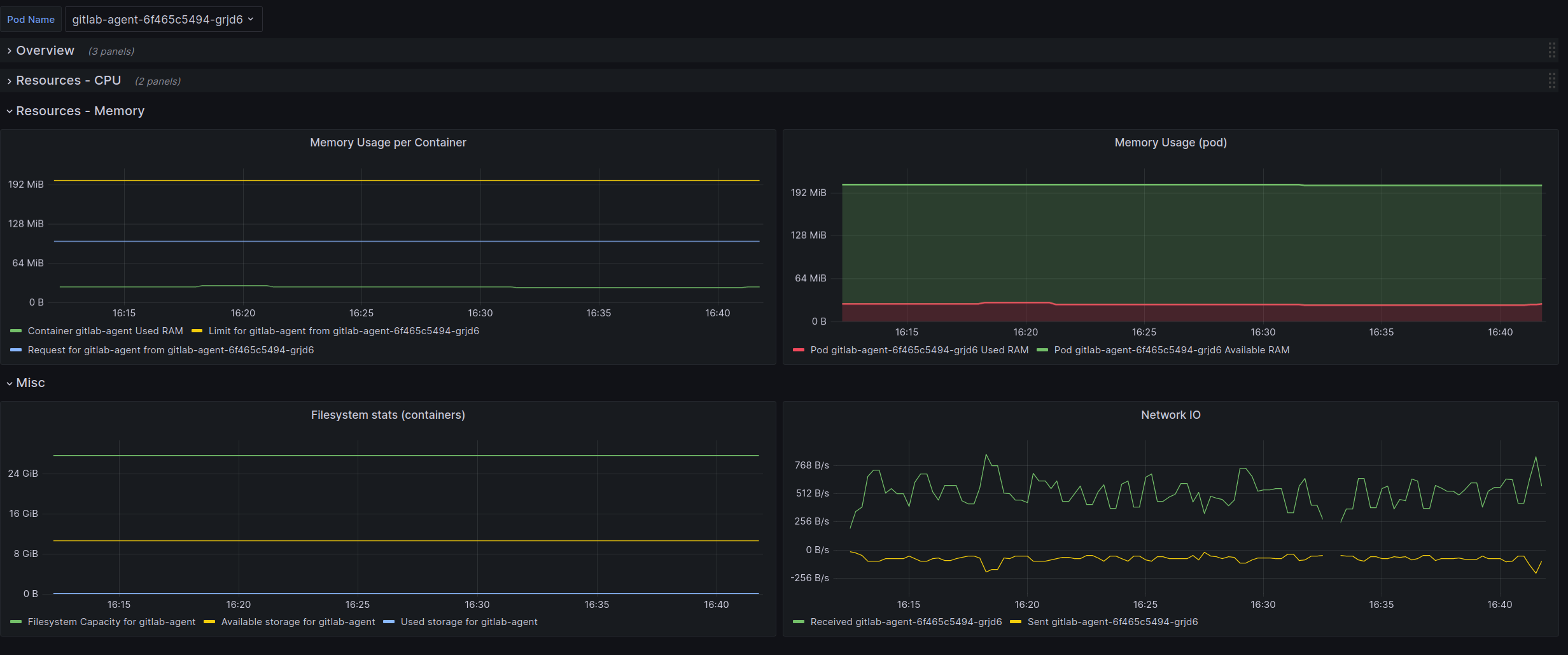1568x655 pixels.
Task: Click the blue Used storage legend color icon
Action: click(389, 622)
